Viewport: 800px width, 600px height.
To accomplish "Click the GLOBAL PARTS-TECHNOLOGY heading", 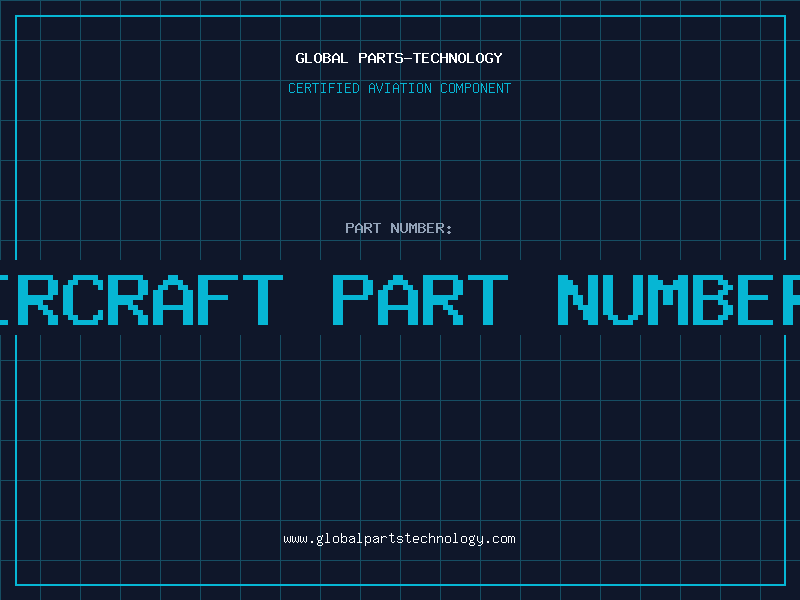I will 399,58.
